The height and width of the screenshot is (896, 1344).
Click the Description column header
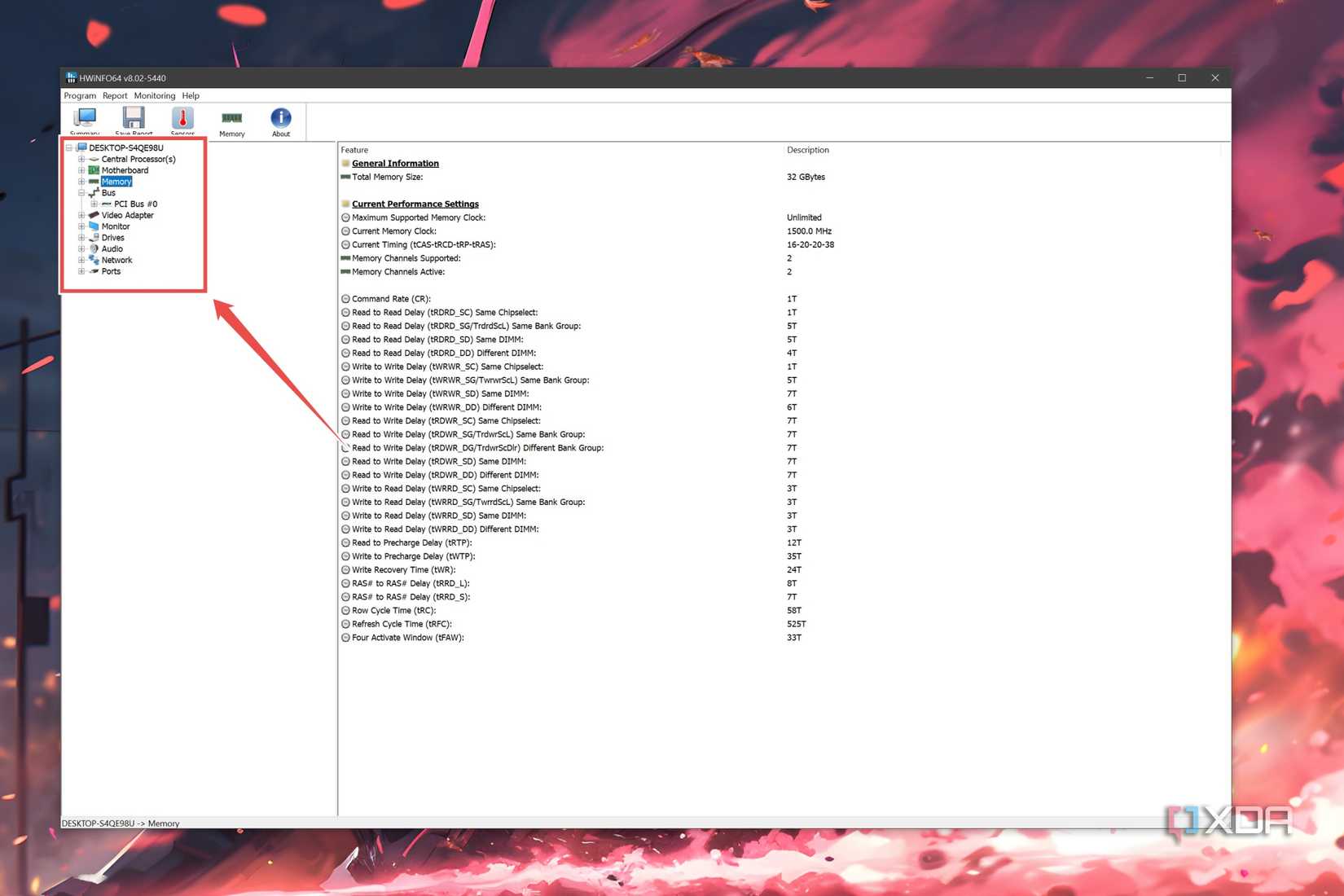(808, 150)
